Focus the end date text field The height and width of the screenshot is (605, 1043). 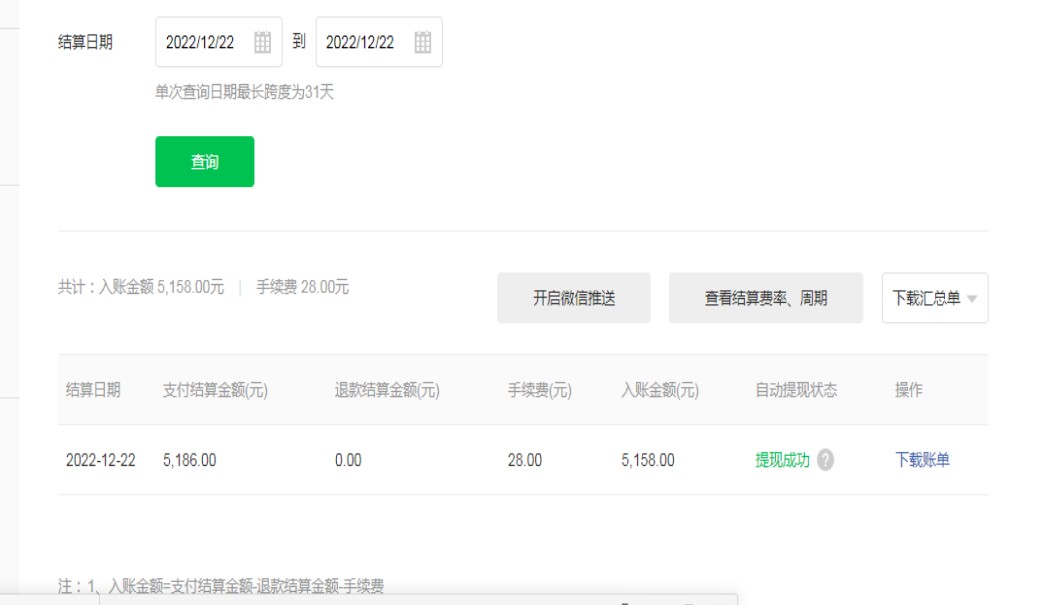click(x=361, y=42)
